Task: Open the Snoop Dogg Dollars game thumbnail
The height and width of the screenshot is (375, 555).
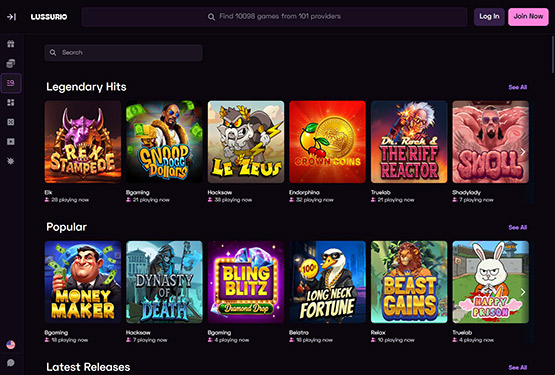Action: tap(164, 142)
